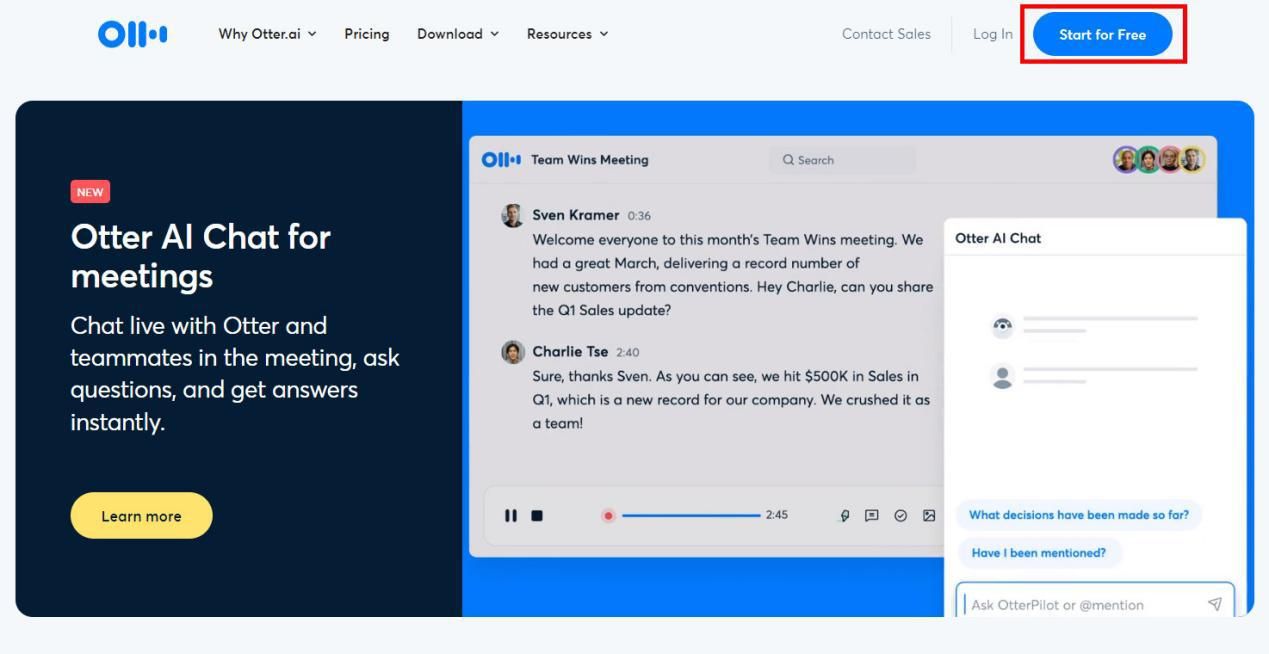
Task: Select 'Have I been mentioned?' suggestion
Action: click(x=1039, y=553)
